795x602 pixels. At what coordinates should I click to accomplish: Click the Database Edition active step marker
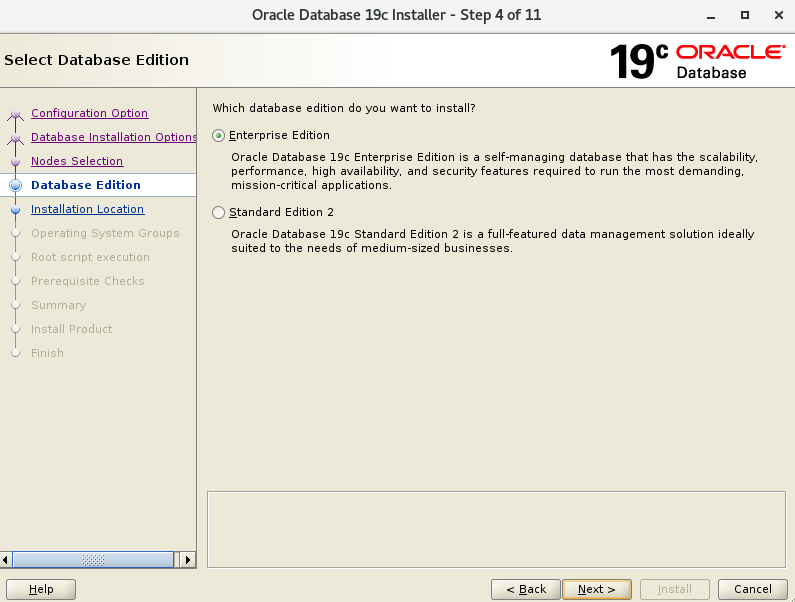[16, 186]
